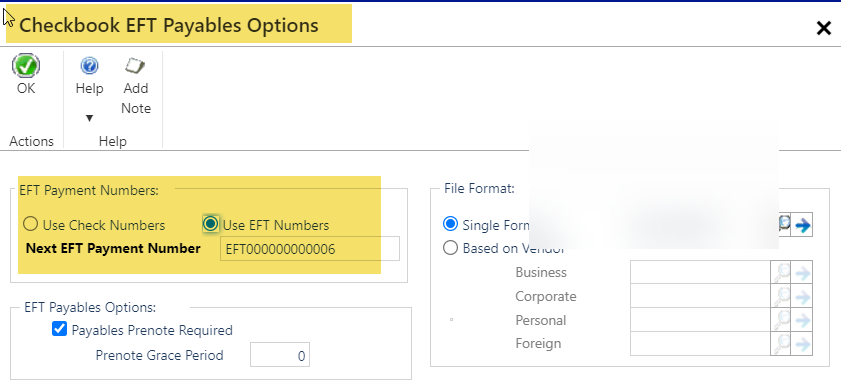Open lookup magnifier for Business format
The image size is (841, 392).
tap(781, 272)
